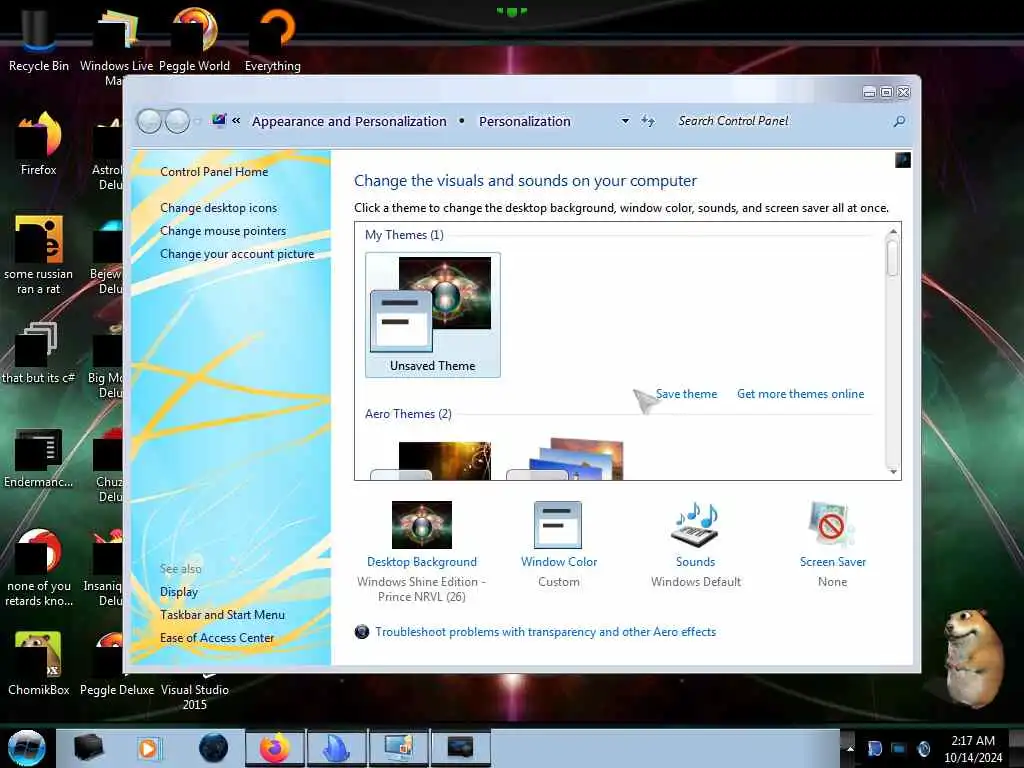Expand the breadcrumb chevron before Appearance
The height and width of the screenshot is (768, 1024).
[236, 121]
